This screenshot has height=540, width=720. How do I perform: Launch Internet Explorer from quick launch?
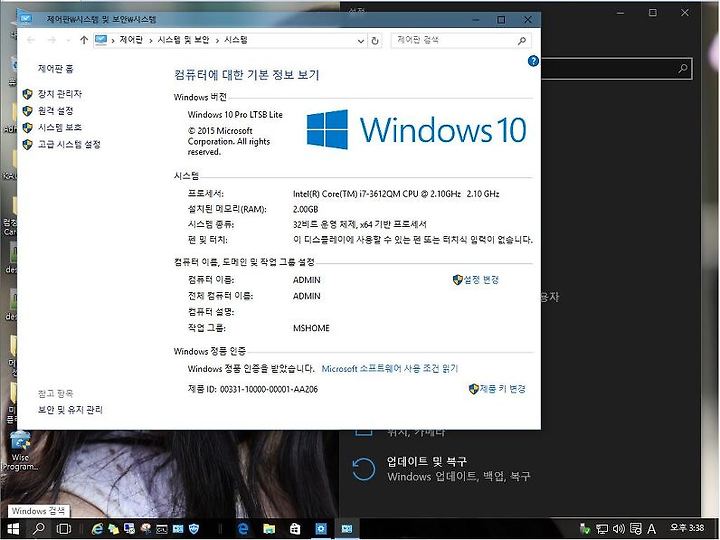click(97, 529)
